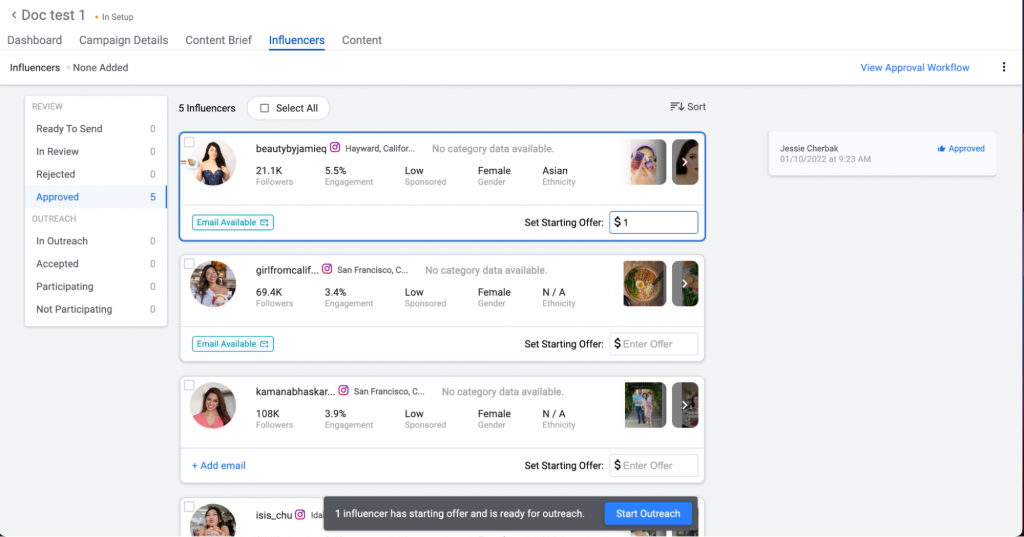Tick the checkbox on kamanabhaskar card
Image resolution: width=1024 pixels, height=537 pixels.
tap(189, 385)
